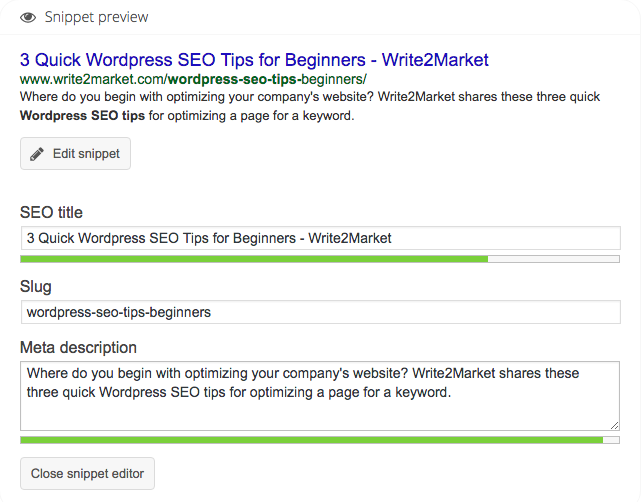Click the eye icon beside Snippet preview

click(x=28, y=18)
